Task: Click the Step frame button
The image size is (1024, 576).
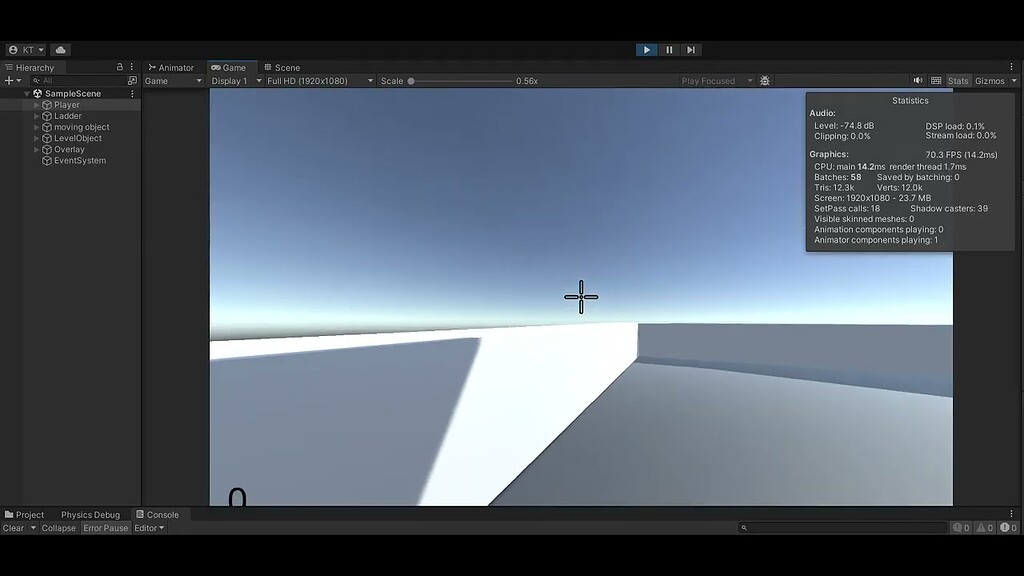Action: [691, 49]
